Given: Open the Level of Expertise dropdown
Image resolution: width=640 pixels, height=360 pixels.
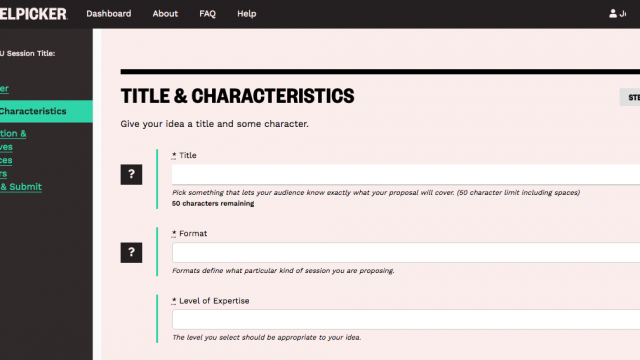Looking at the screenshot, I should (x=406, y=320).
